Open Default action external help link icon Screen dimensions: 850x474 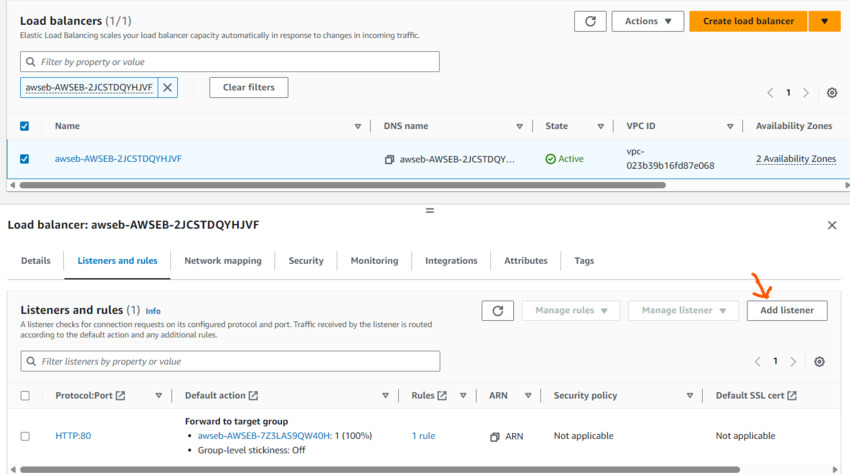pos(253,395)
